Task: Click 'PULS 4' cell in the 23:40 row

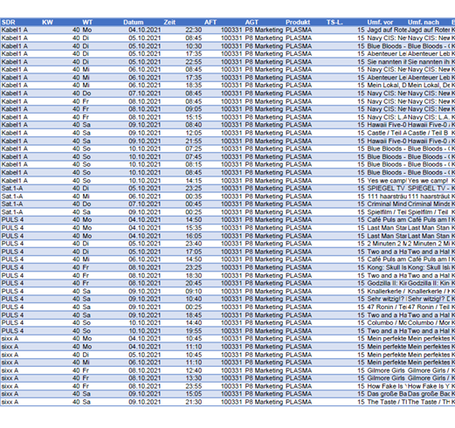Action: [x=12, y=244]
